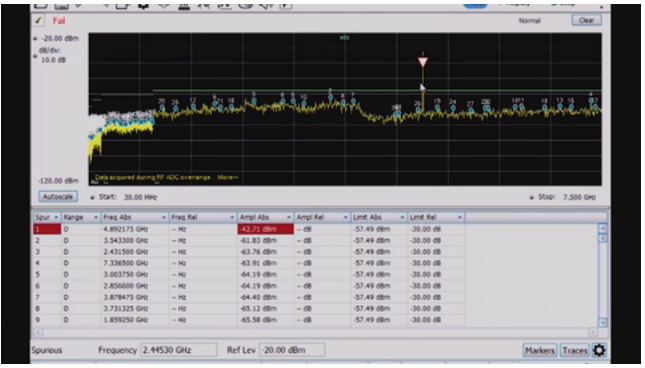Image resolution: width=645 pixels, height=368 pixels.
Task: Select marker 1 triangle on the spectrum
Action: click(422, 62)
